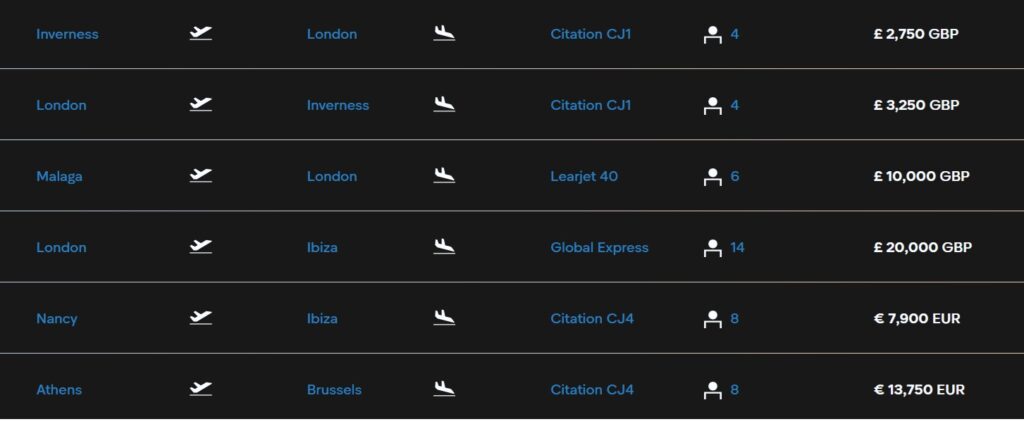
Task: Select Nancy departure city link
Action: 57,319
